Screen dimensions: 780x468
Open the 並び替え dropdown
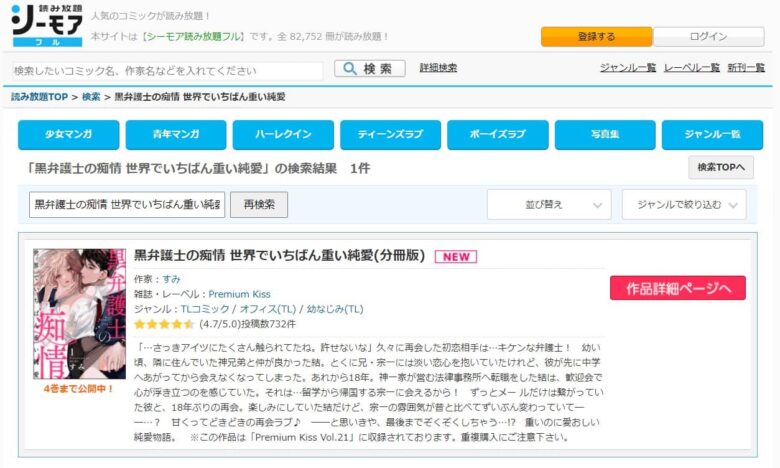pyautogui.click(x=549, y=204)
